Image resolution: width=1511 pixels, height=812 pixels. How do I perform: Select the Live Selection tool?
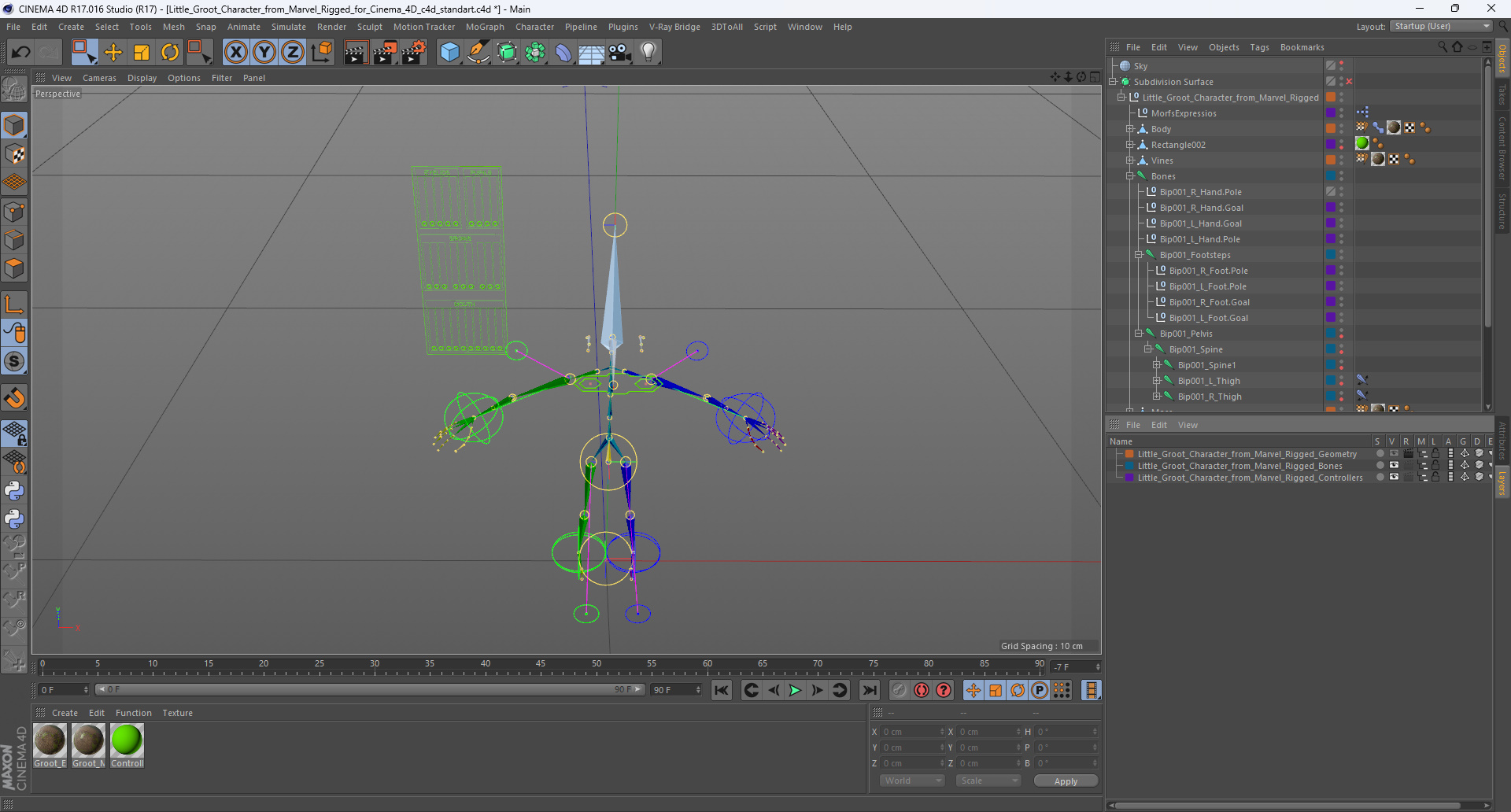(84, 52)
